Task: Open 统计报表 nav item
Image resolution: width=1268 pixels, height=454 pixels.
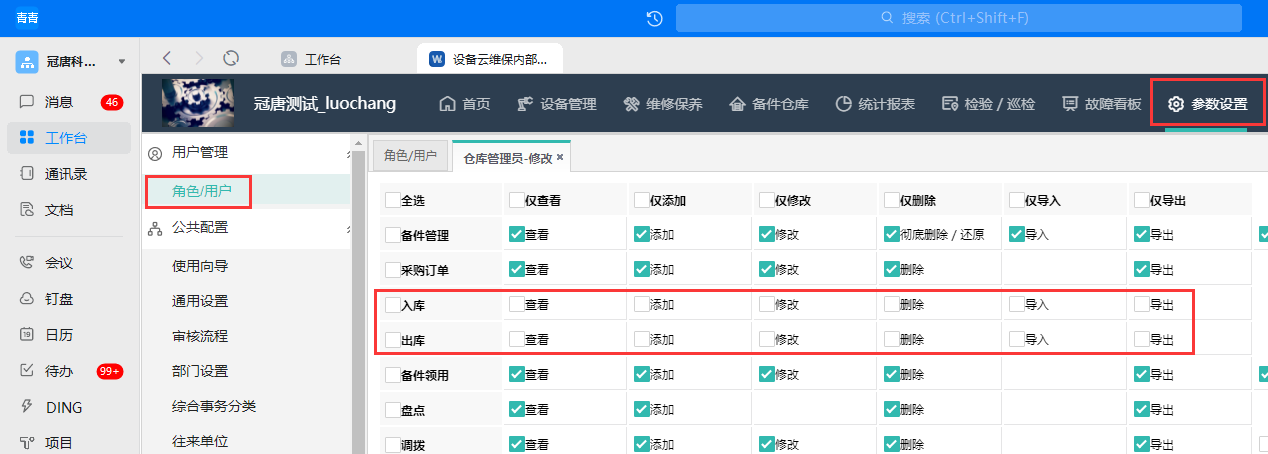Action: (x=875, y=104)
